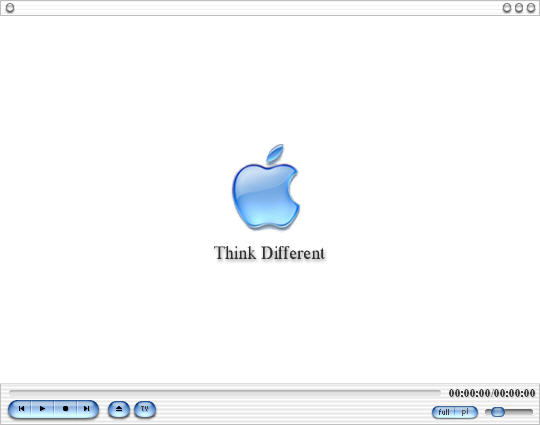Click the blue Apple logo

265,188
